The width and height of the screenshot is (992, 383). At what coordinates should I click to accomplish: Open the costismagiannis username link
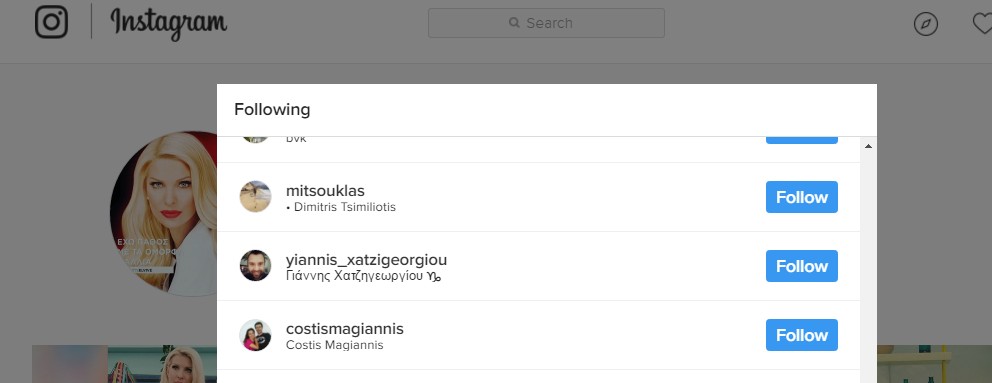point(345,329)
